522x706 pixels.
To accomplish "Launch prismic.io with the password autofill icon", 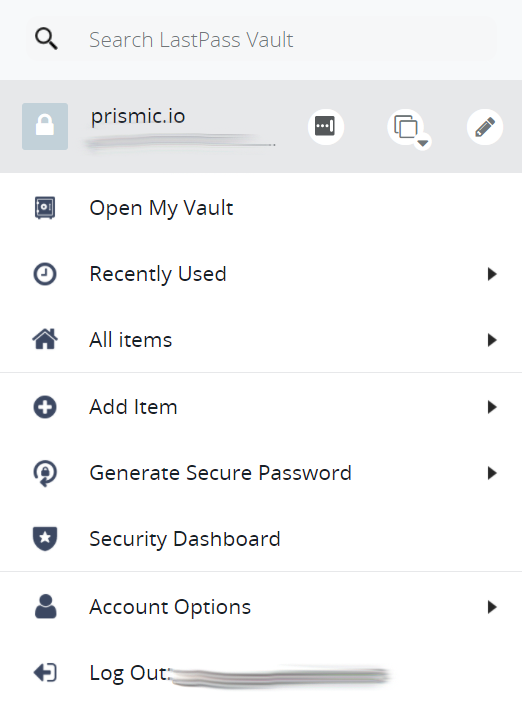I will (x=326, y=127).
